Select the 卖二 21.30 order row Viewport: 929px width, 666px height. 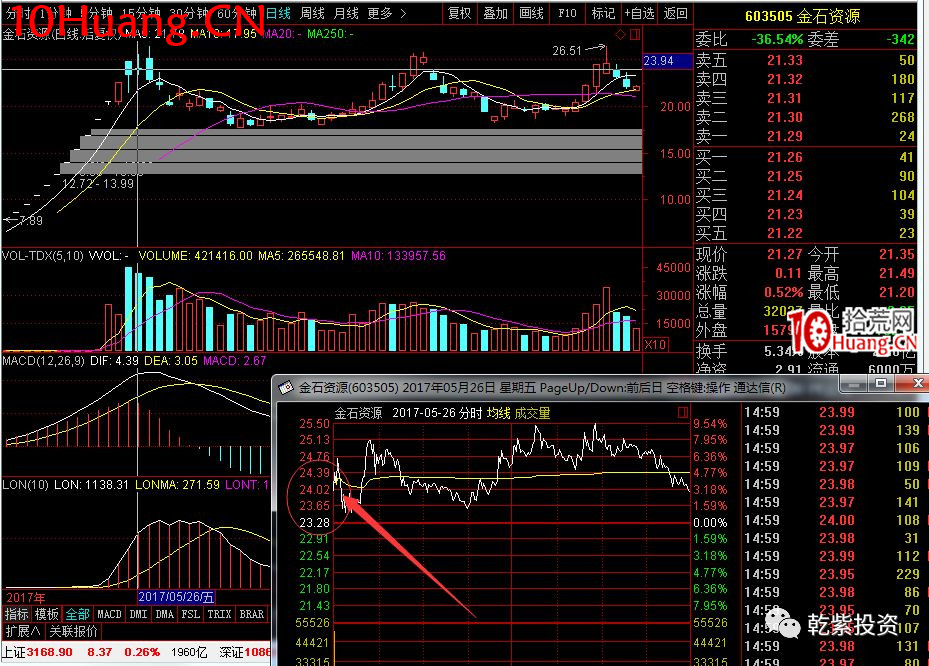(x=805, y=117)
